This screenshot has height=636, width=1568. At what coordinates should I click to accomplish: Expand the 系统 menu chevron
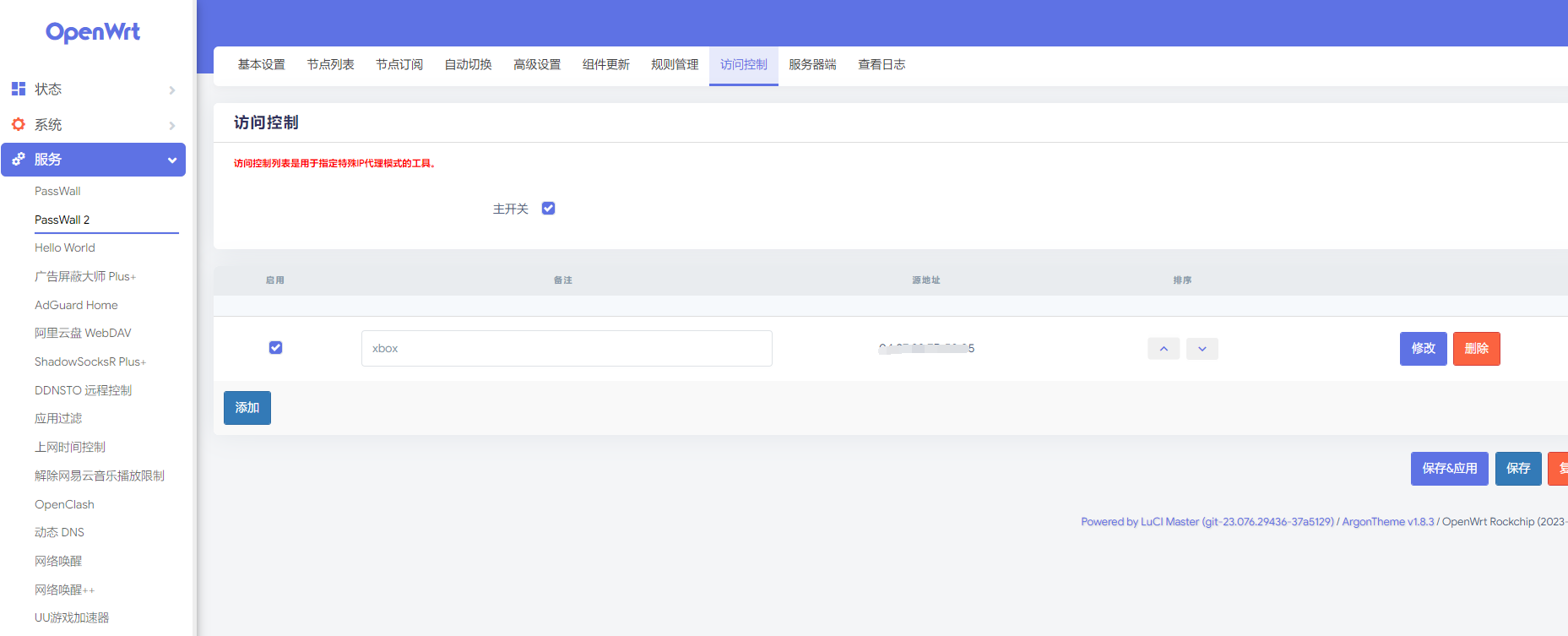172,126
